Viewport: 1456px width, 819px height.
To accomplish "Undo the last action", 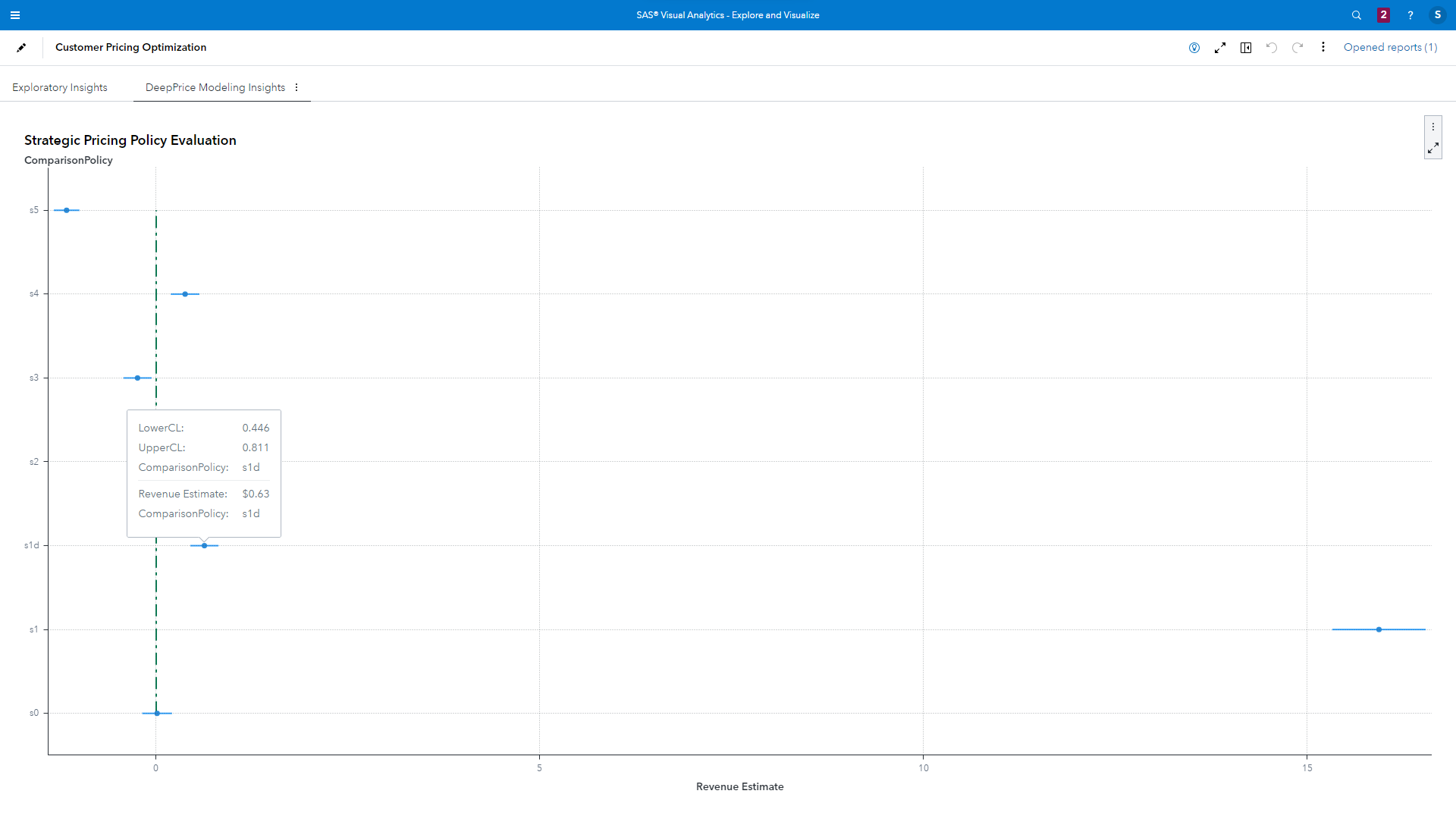I will tap(1272, 47).
